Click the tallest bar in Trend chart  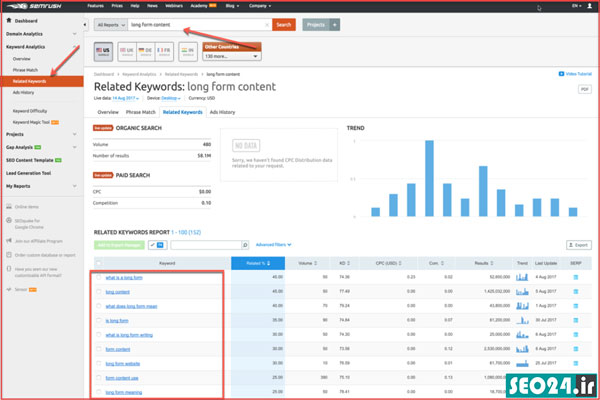click(429, 178)
